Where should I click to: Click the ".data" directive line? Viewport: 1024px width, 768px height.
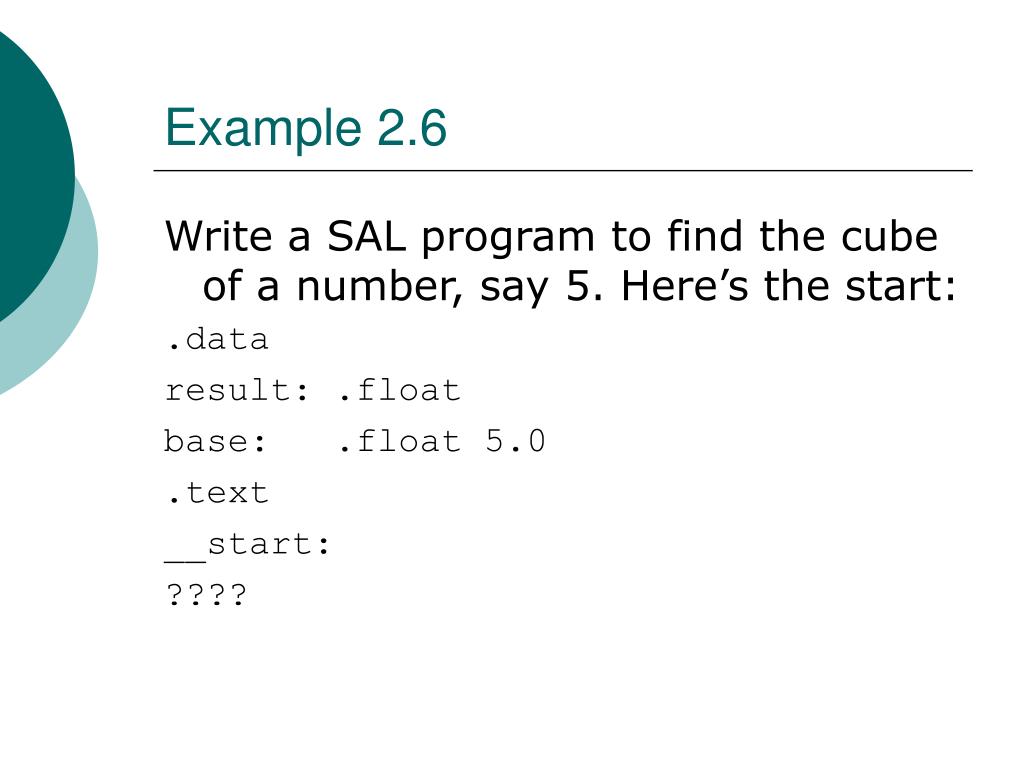[217, 340]
